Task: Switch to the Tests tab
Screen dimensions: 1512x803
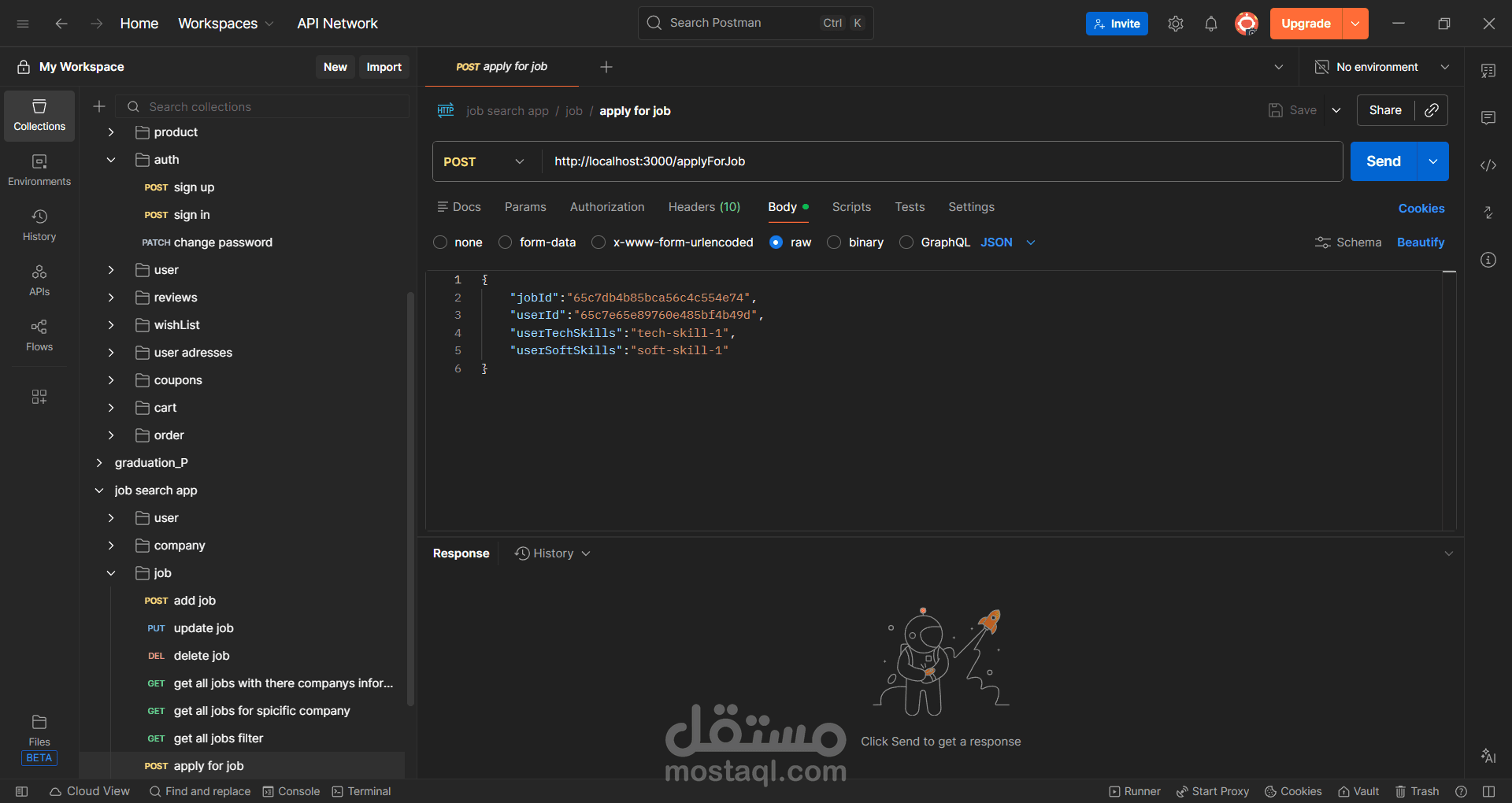Action: pos(910,207)
